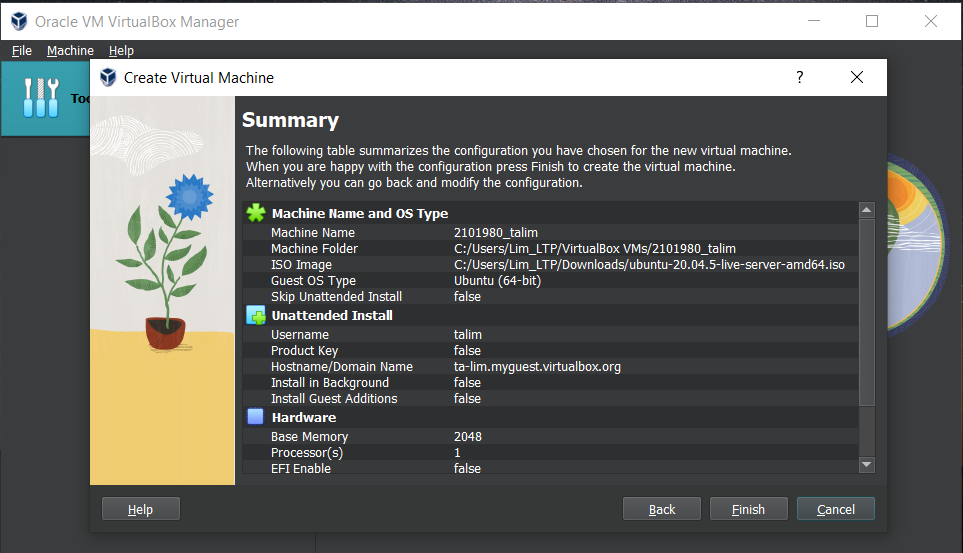
Task: Close the Oracle VM VirtualBox Manager window
Action: point(930,21)
